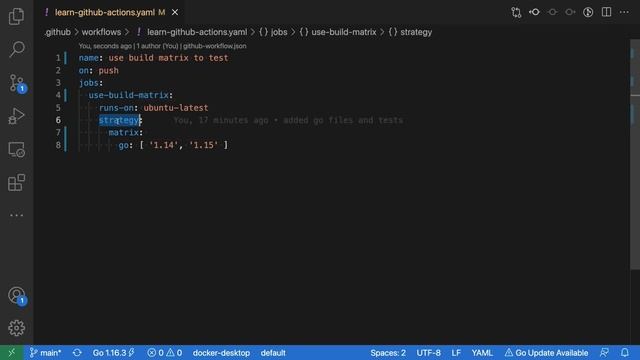Click the .github breadcrumb

click(57, 32)
